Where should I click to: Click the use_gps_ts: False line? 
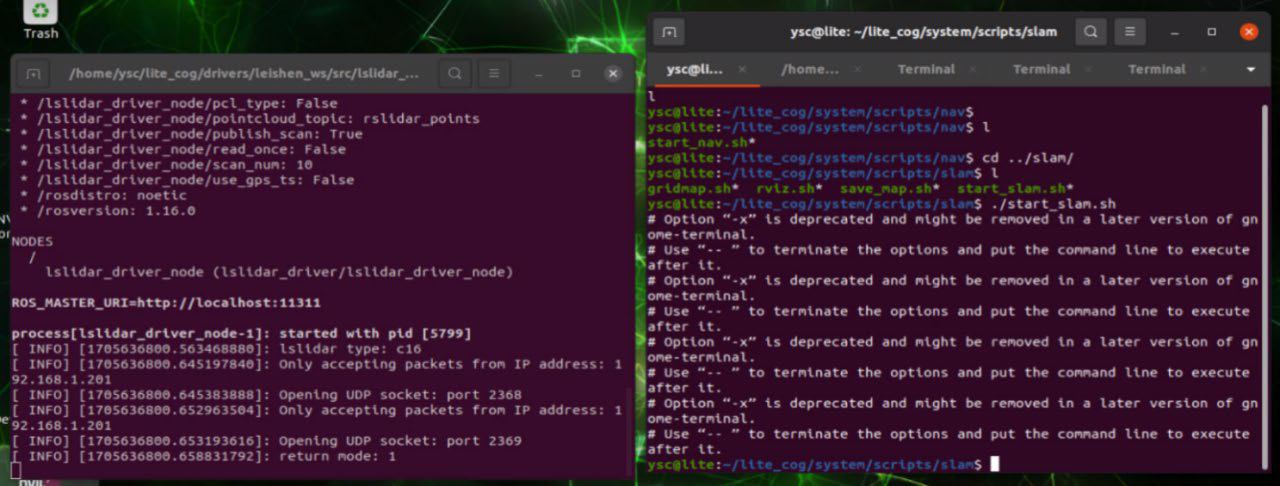pyautogui.click(x=187, y=180)
